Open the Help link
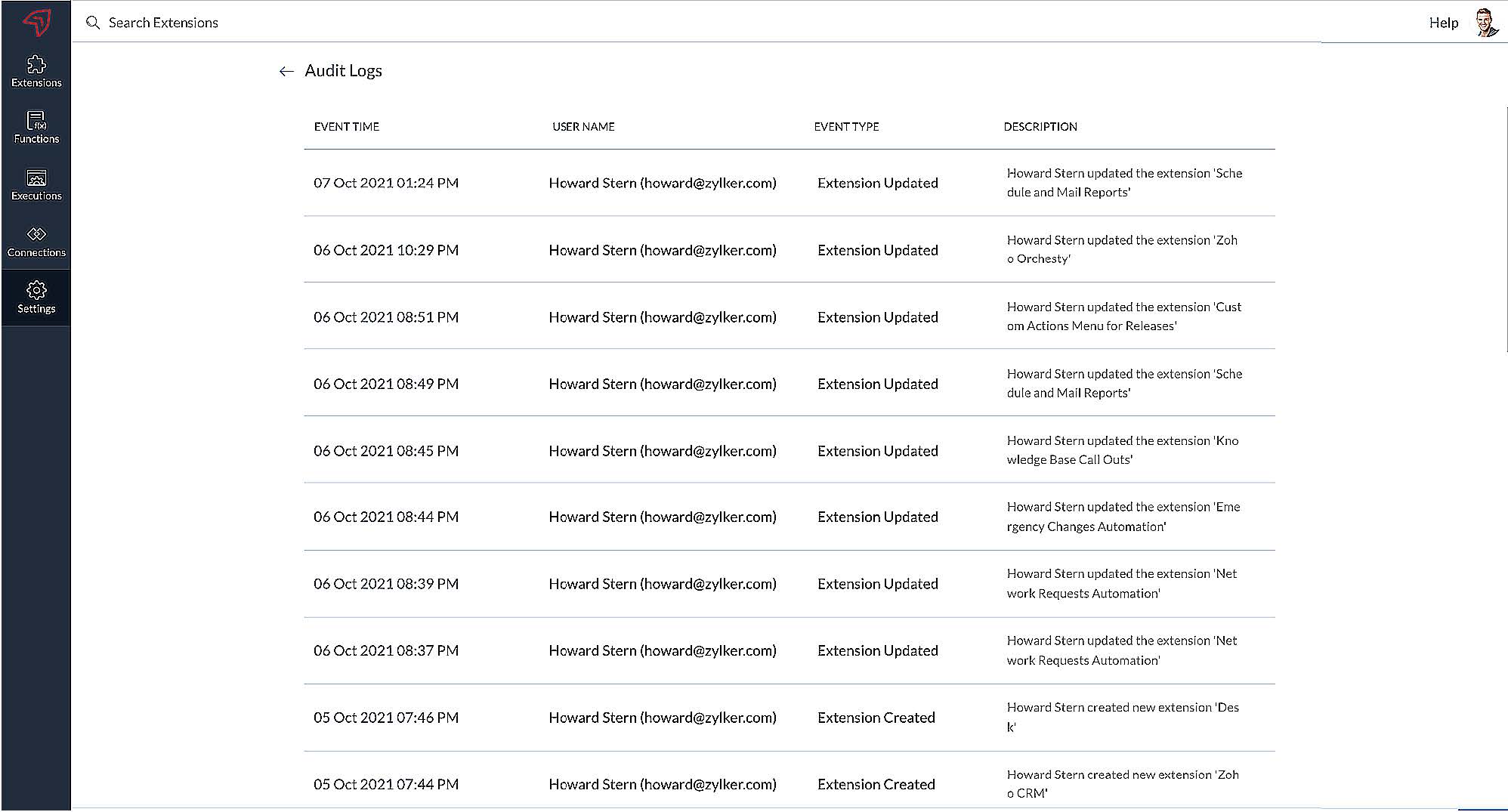The image size is (1508, 812). click(x=1443, y=23)
